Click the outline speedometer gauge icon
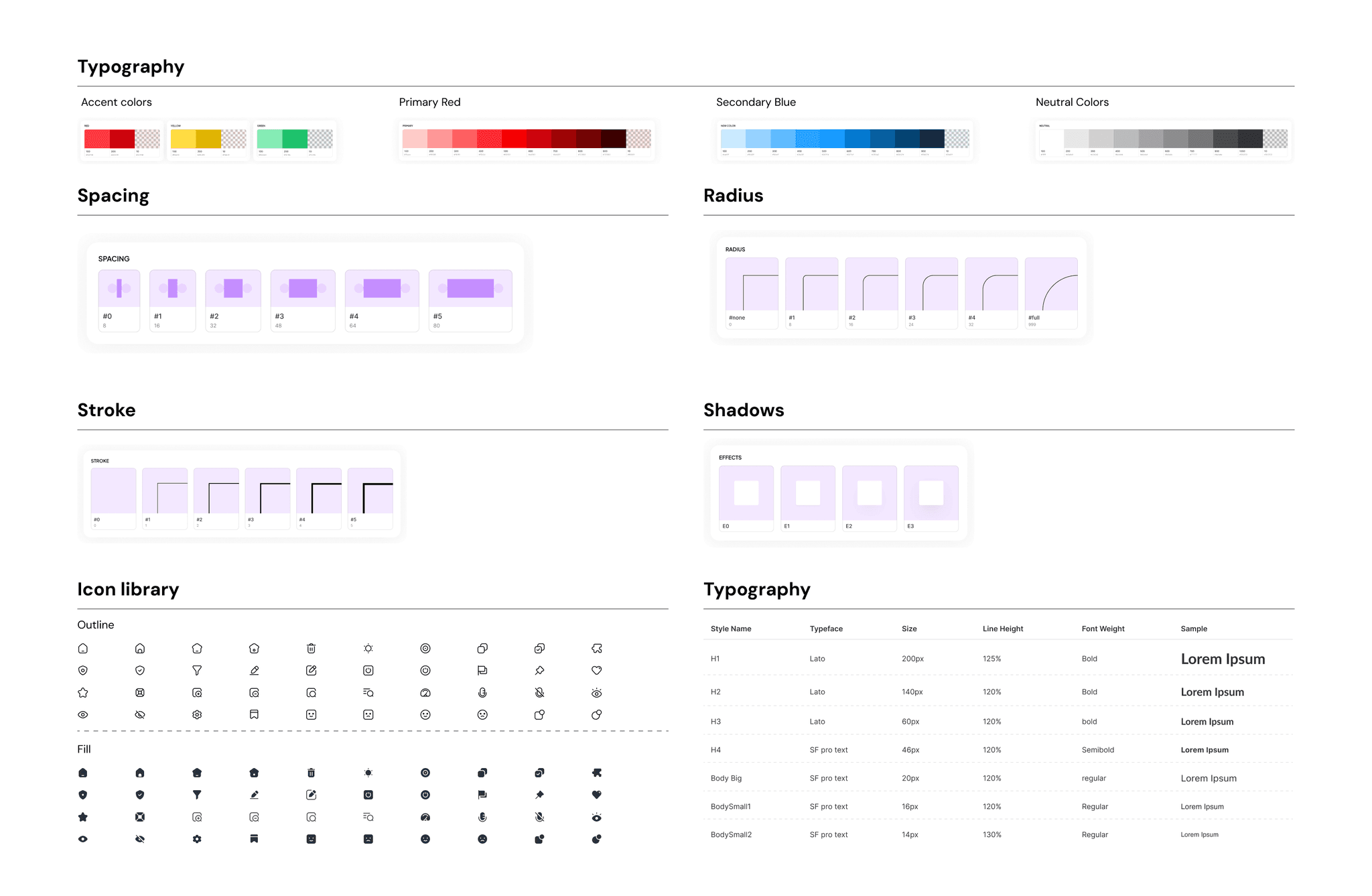 pyautogui.click(x=425, y=692)
